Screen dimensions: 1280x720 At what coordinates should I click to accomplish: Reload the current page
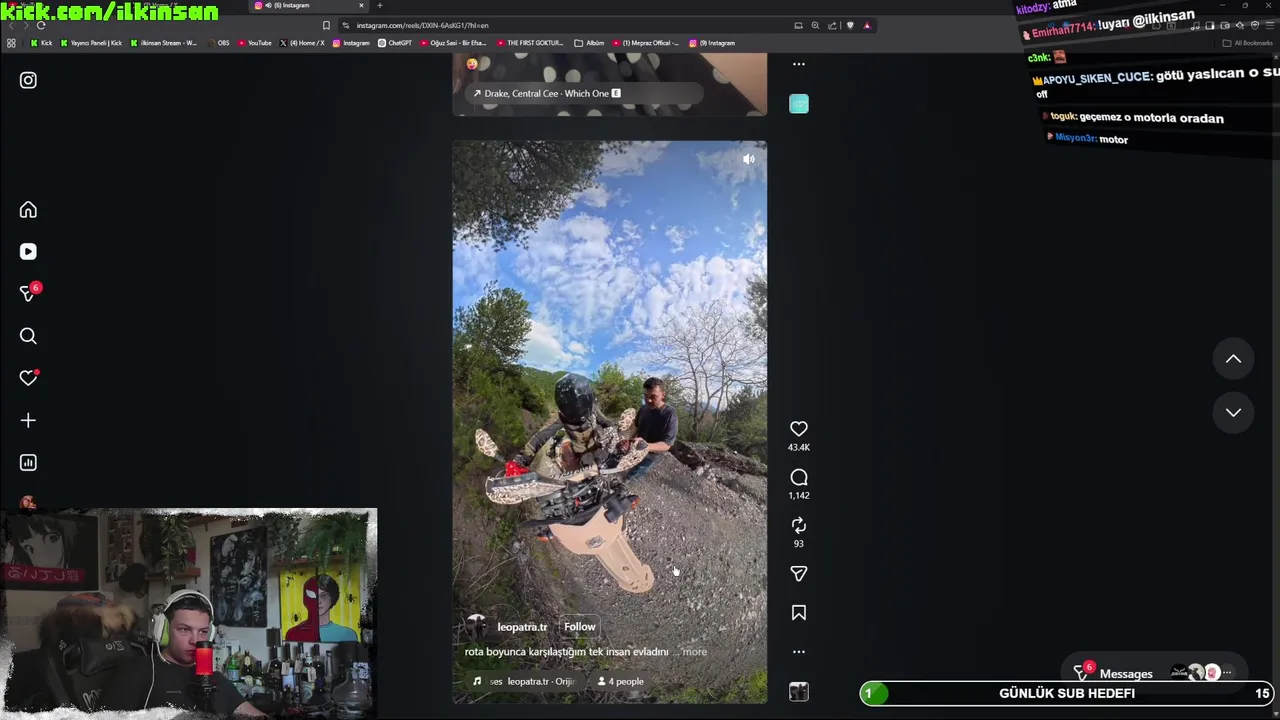(x=40, y=25)
